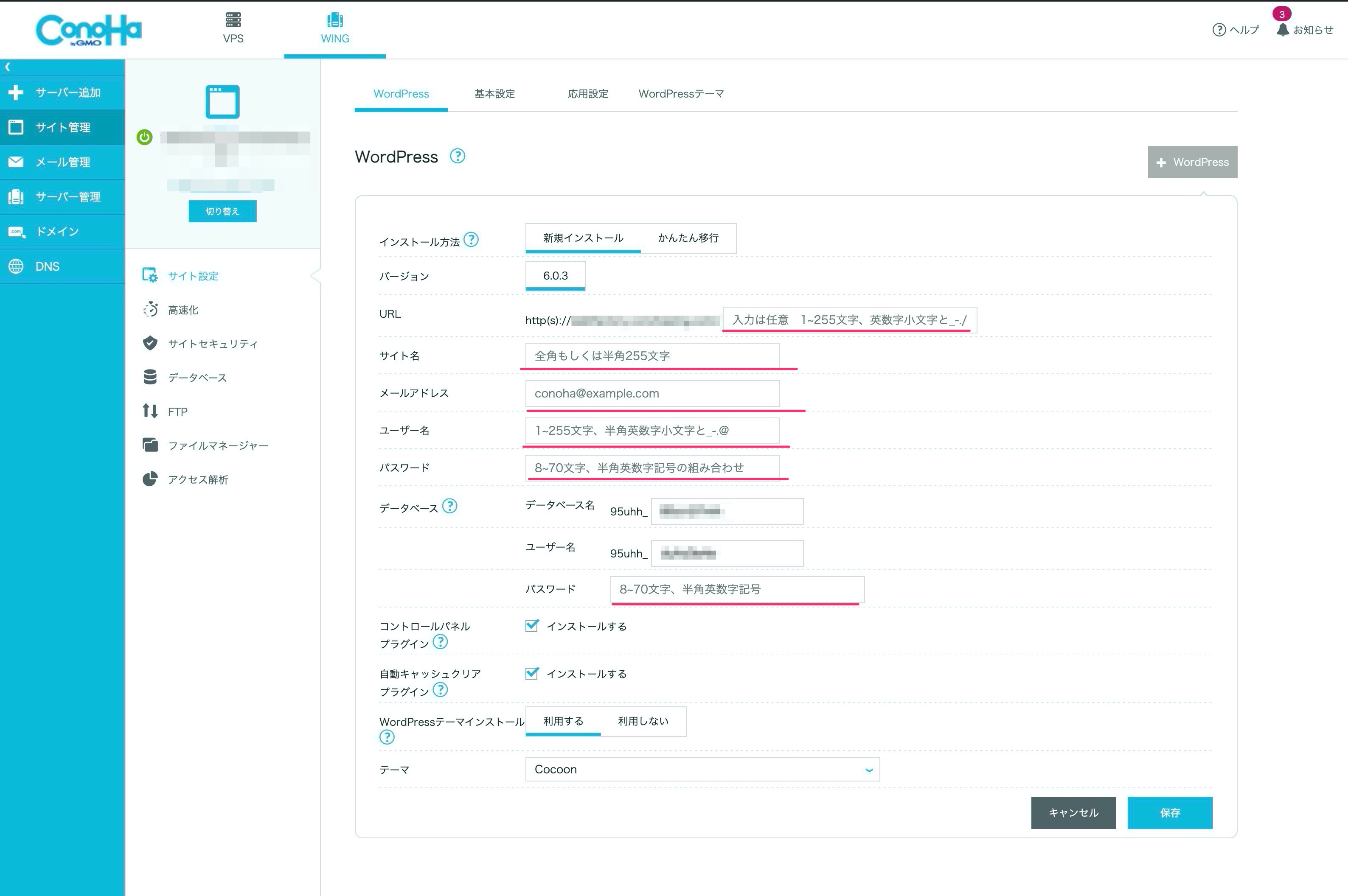
Task: Toggle コントロールパネルプラグイン install checkbox
Action: tap(532, 626)
